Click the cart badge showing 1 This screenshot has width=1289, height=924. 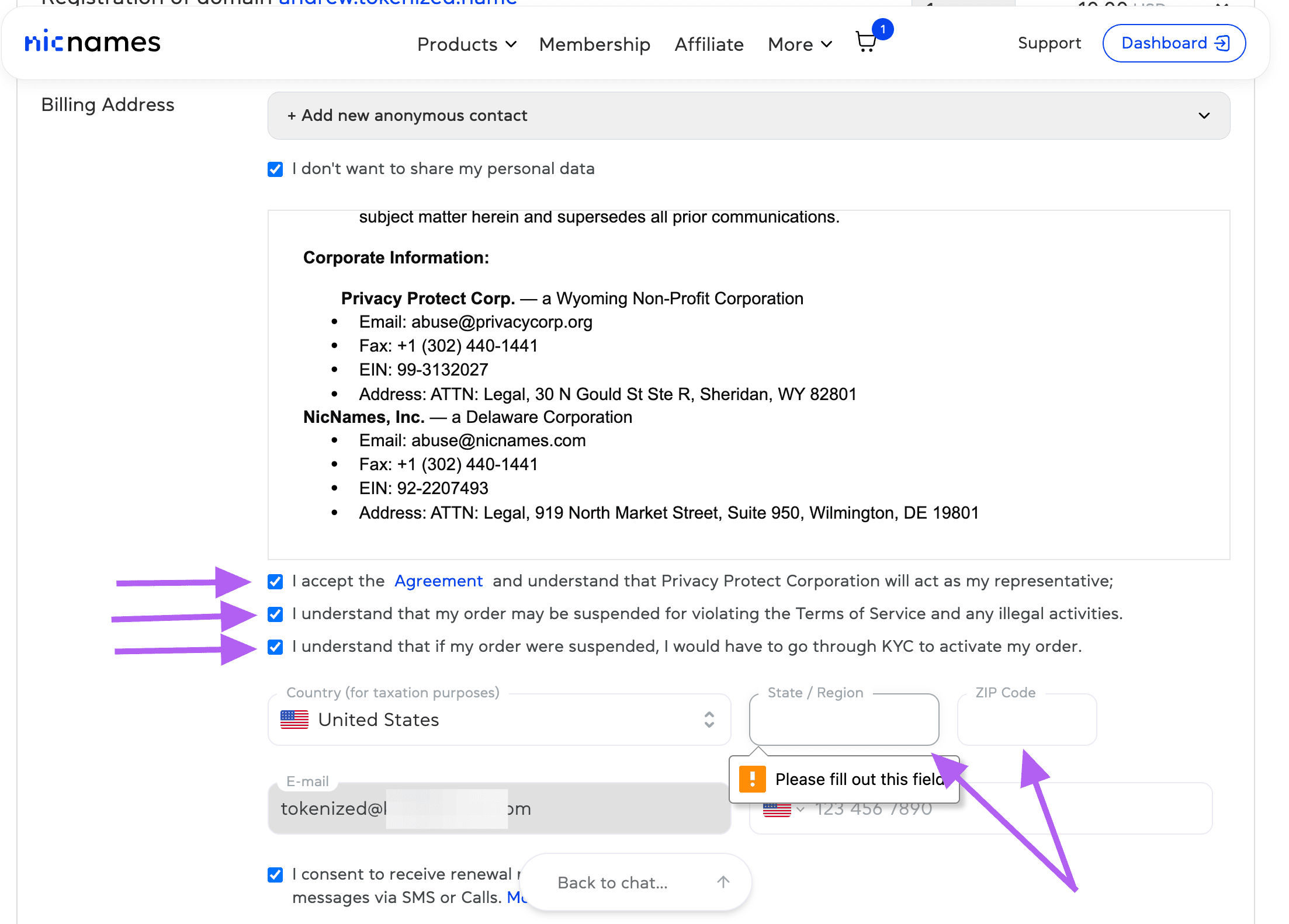[x=882, y=29]
